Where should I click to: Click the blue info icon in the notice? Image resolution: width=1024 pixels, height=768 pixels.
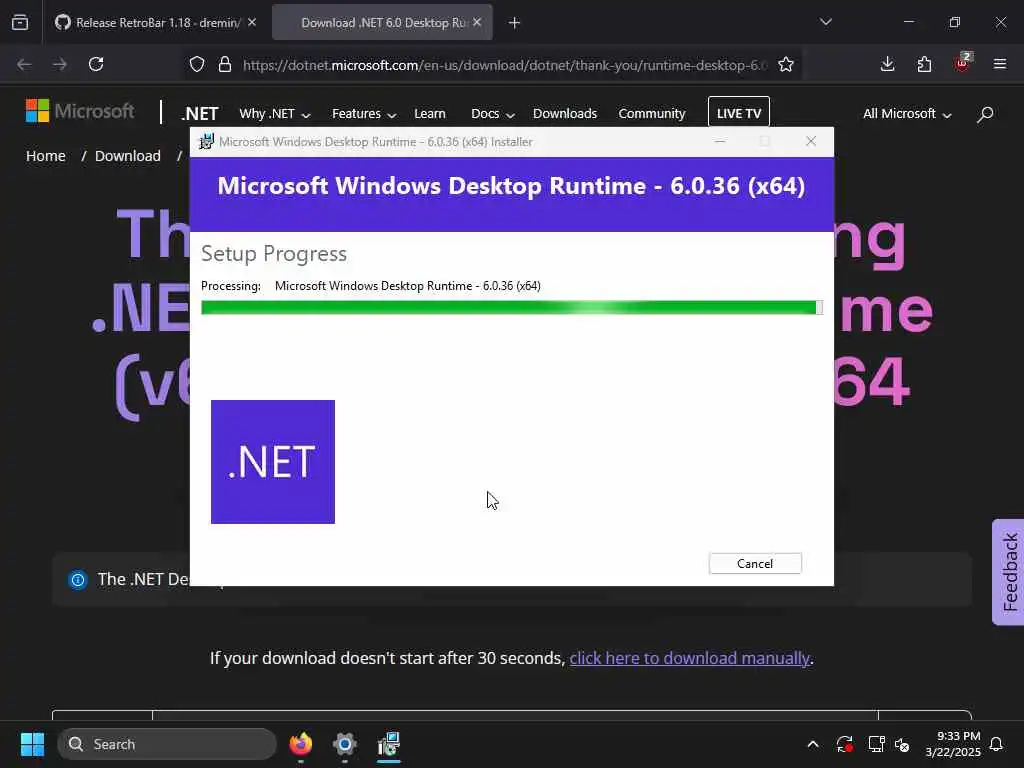pos(78,579)
